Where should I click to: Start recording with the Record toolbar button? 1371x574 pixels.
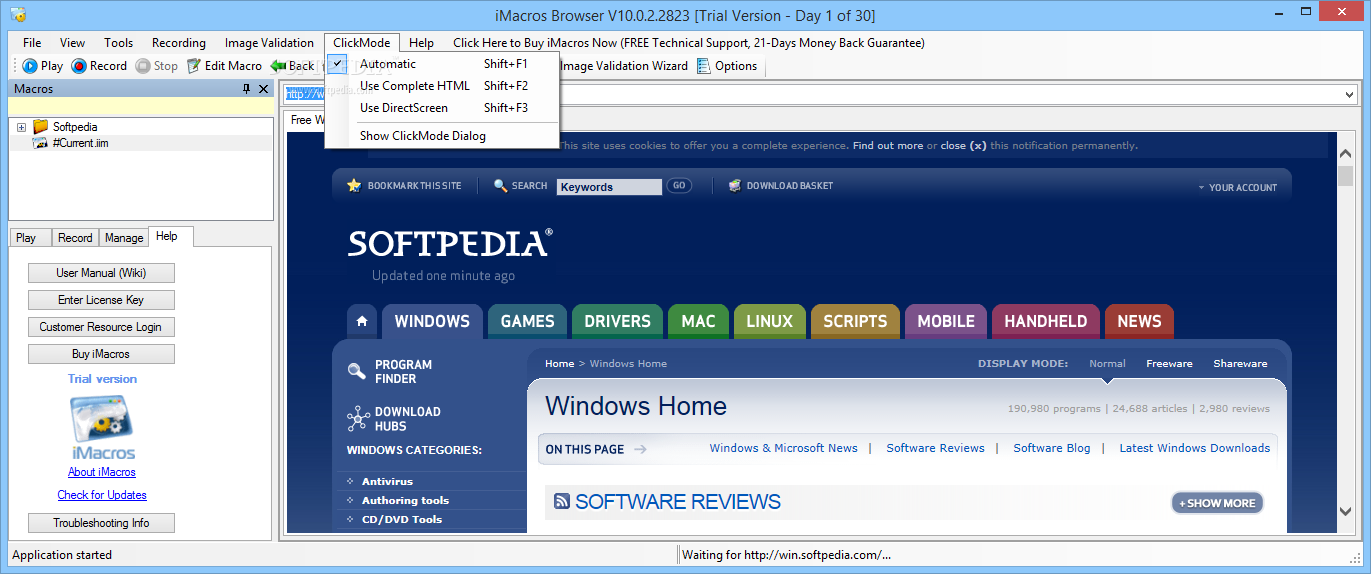pos(99,66)
